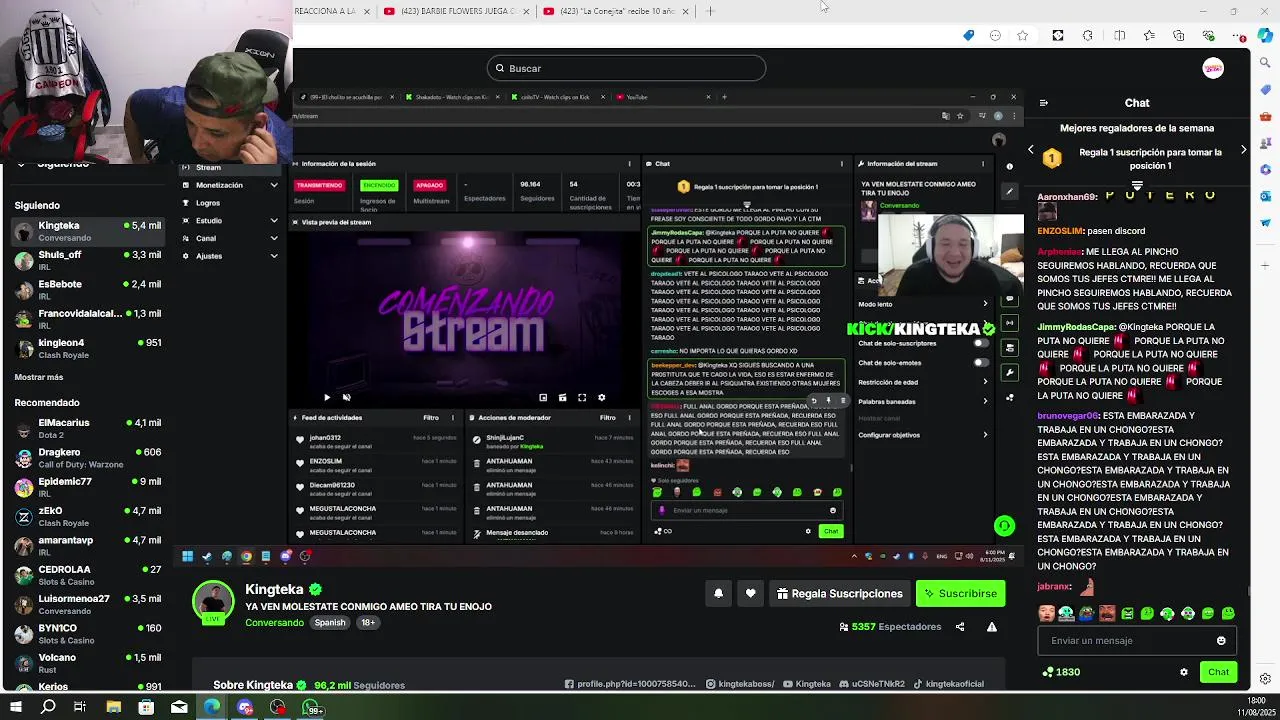Viewport: 1280px width, 720px height.
Task: Open Edge sidebar shopping tag icon
Action: click(1266, 90)
